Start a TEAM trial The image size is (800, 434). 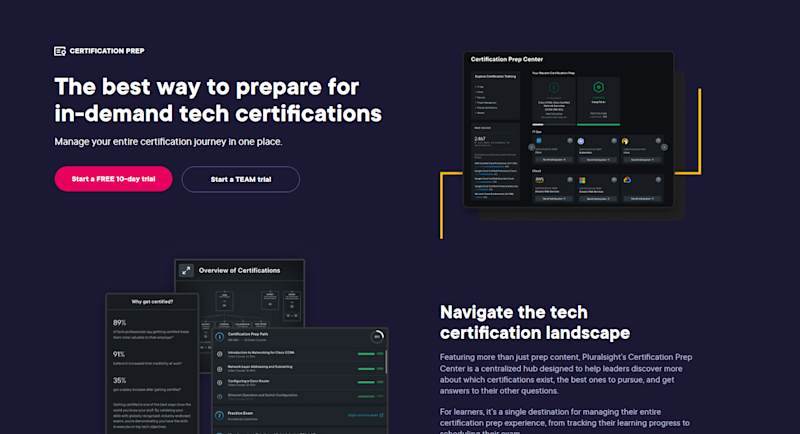(x=241, y=180)
